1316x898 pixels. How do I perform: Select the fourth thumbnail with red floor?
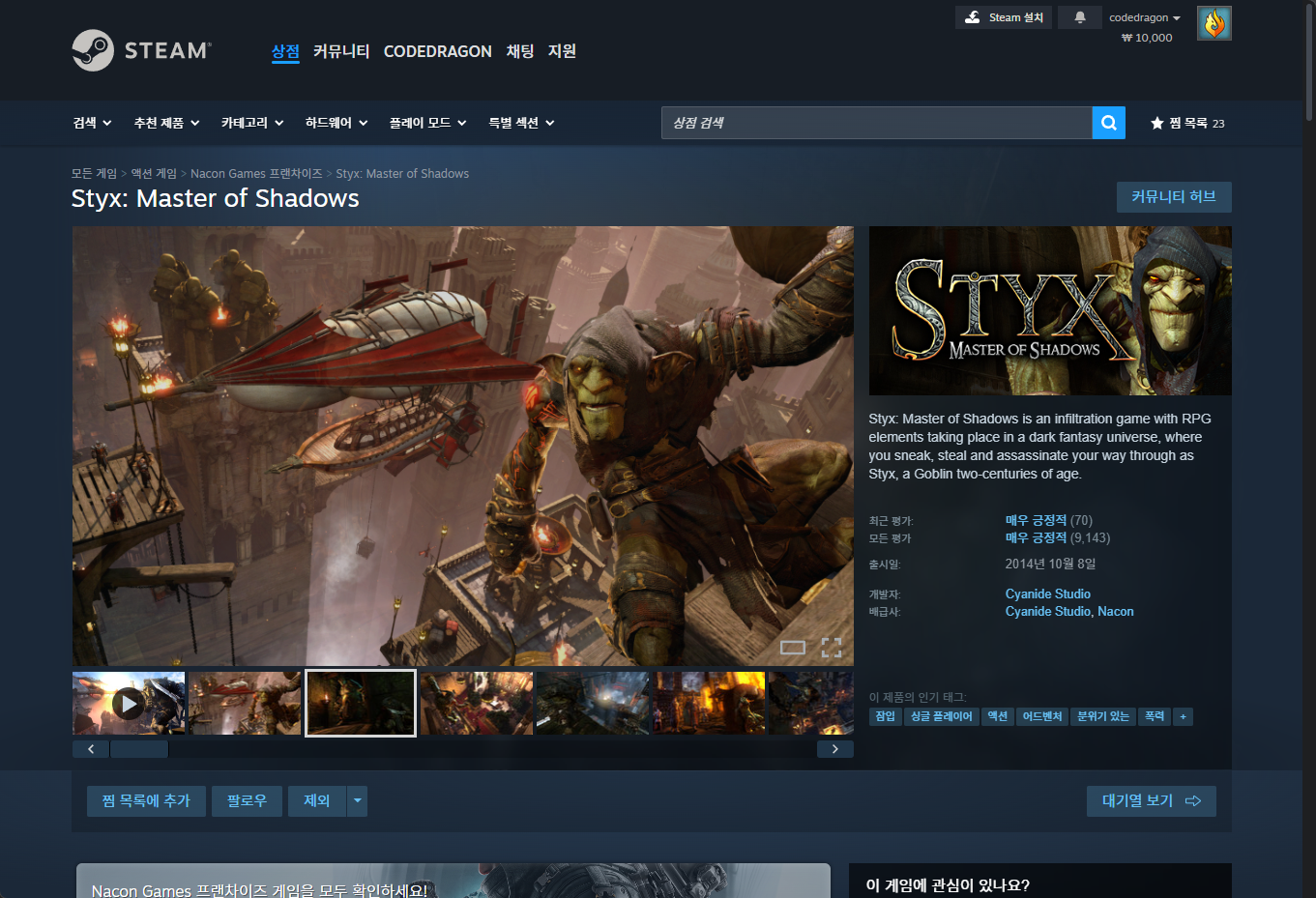[x=477, y=704]
